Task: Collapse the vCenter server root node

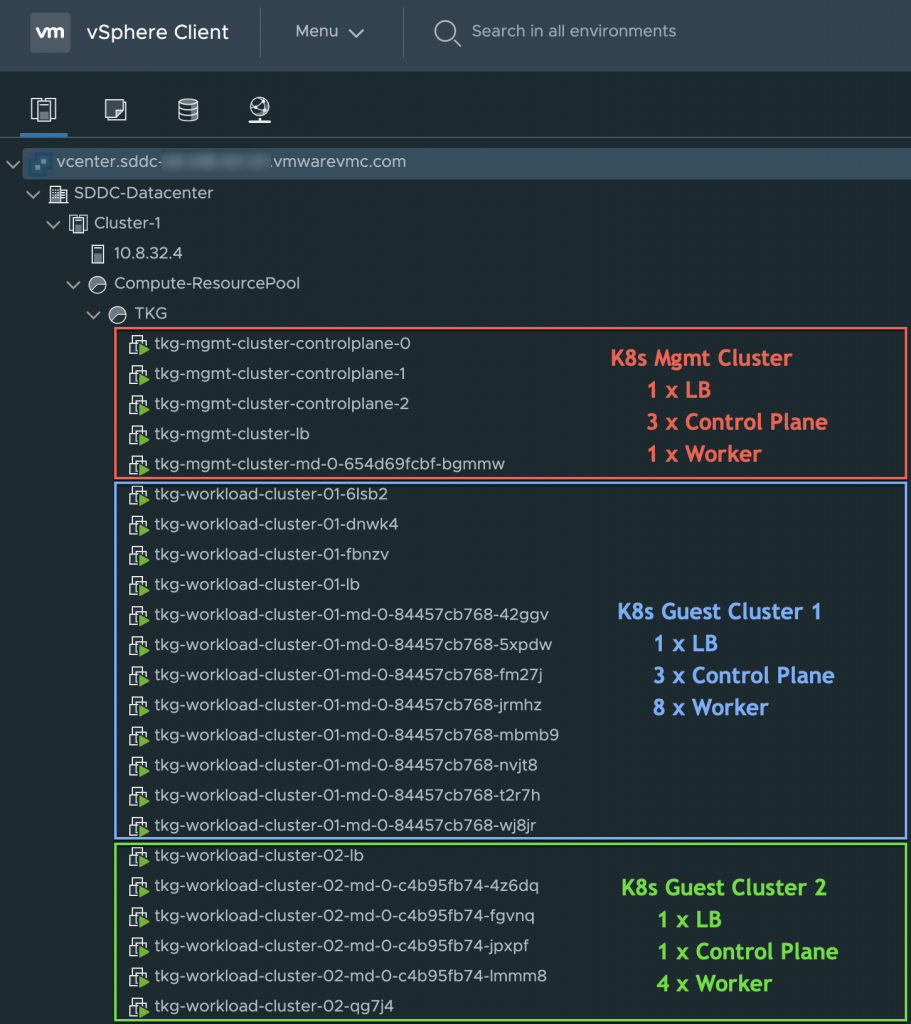Action: 13,163
